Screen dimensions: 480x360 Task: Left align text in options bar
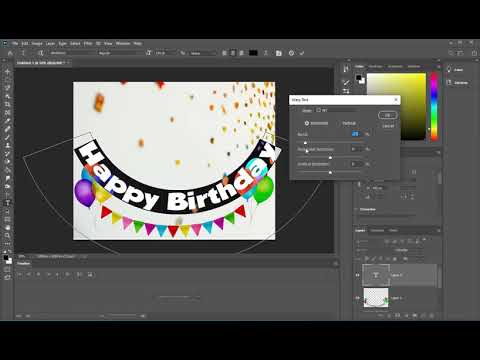point(225,53)
